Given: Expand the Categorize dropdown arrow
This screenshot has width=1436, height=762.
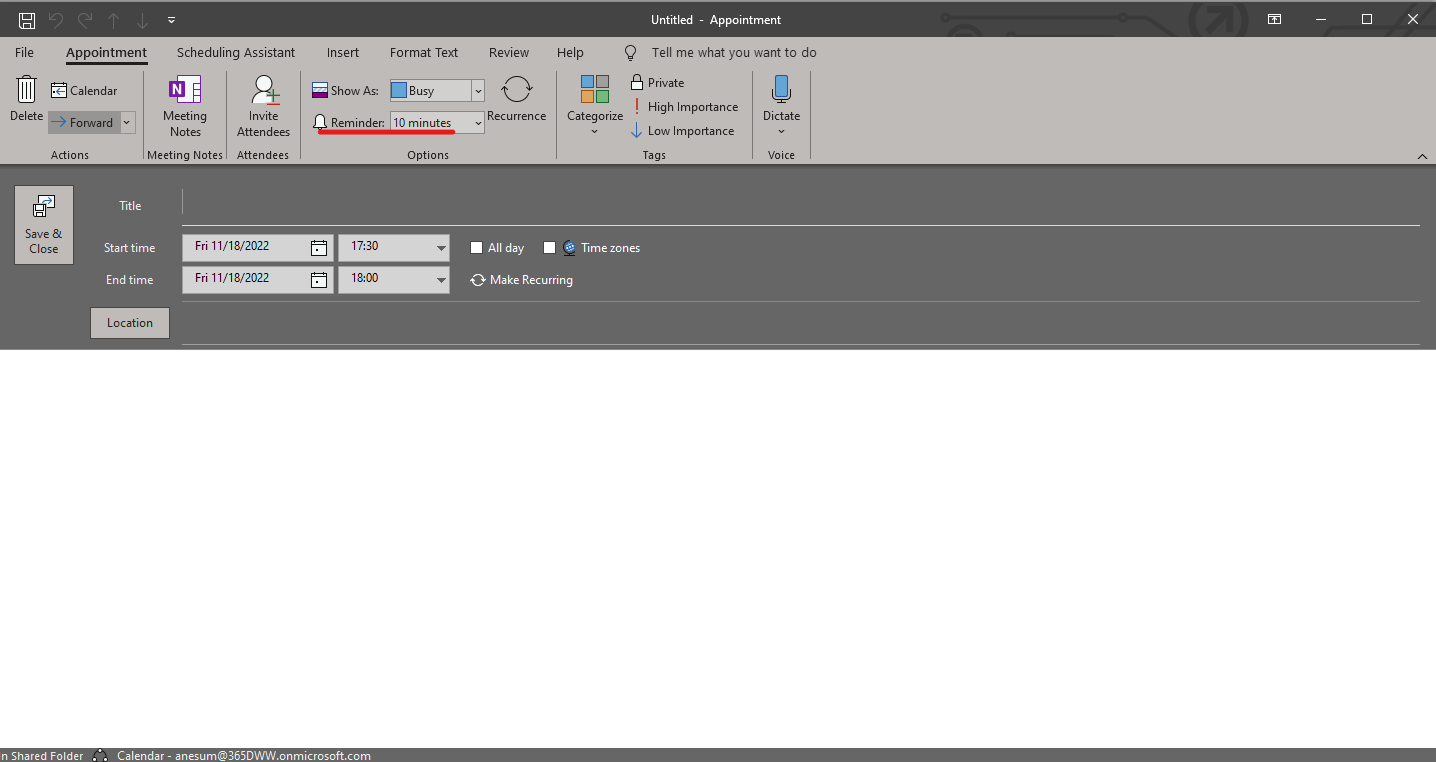Looking at the screenshot, I should (x=594, y=132).
